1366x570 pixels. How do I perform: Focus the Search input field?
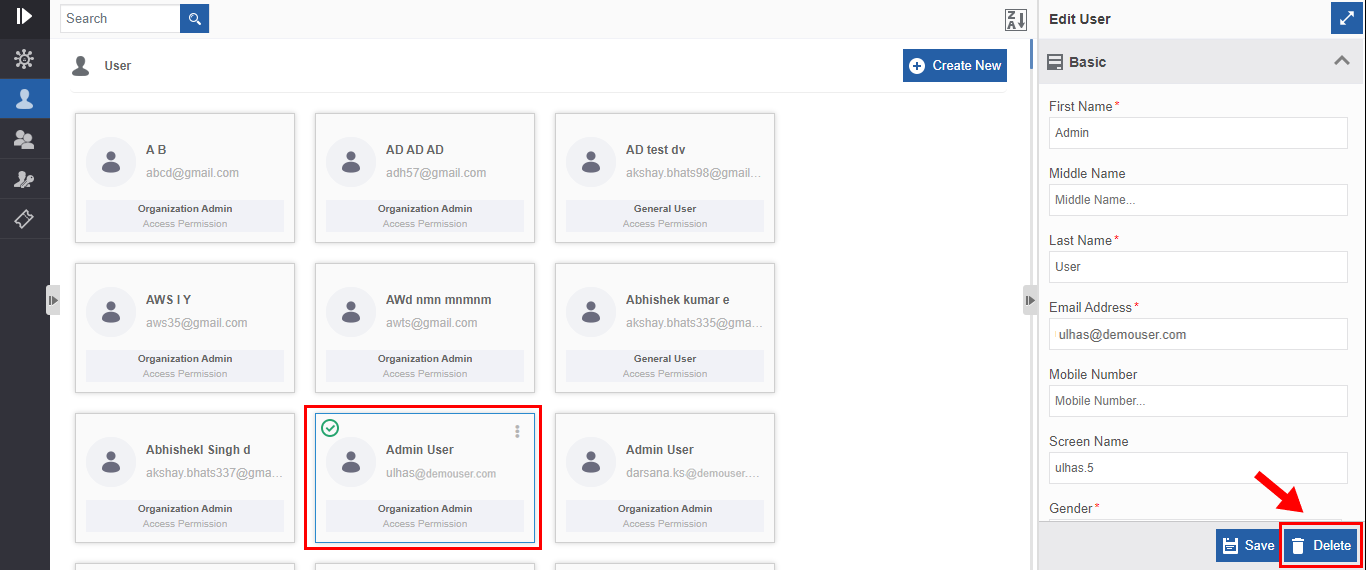[120, 18]
